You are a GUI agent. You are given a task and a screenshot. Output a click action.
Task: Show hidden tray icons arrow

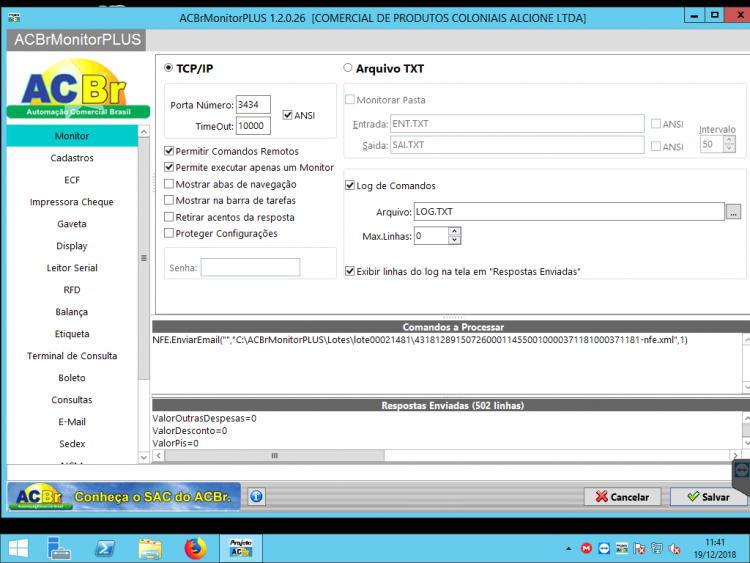[x=568, y=549]
